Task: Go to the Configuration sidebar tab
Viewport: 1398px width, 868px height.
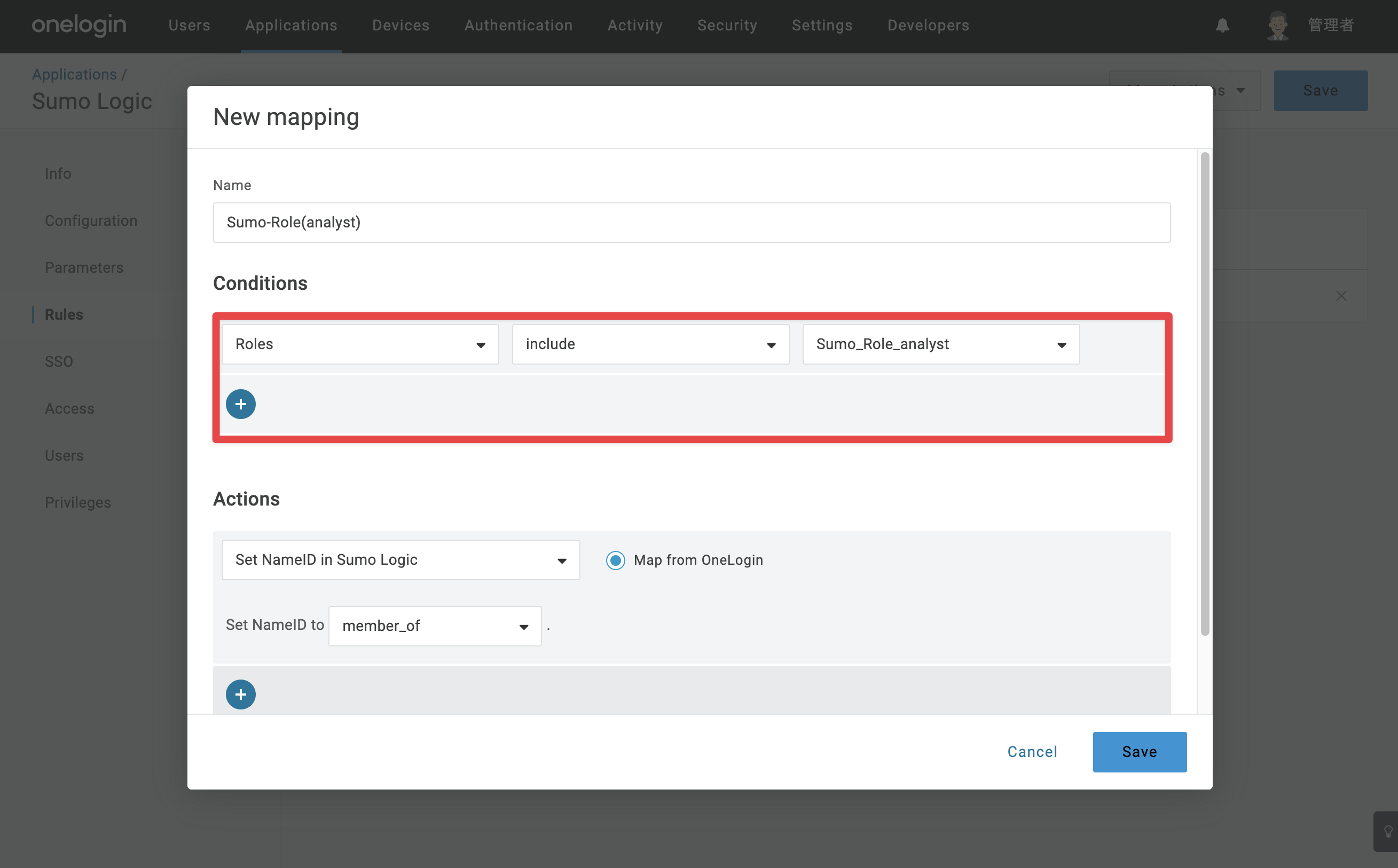Action: coord(91,220)
